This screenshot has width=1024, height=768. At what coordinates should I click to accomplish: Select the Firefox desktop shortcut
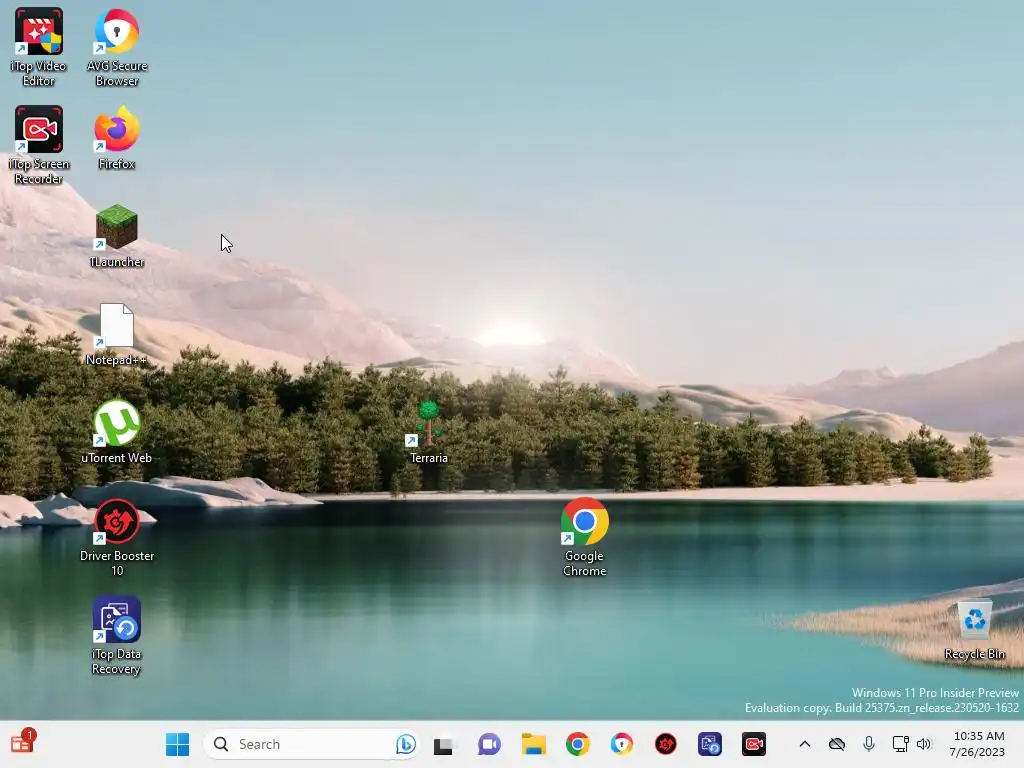(x=117, y=137)
